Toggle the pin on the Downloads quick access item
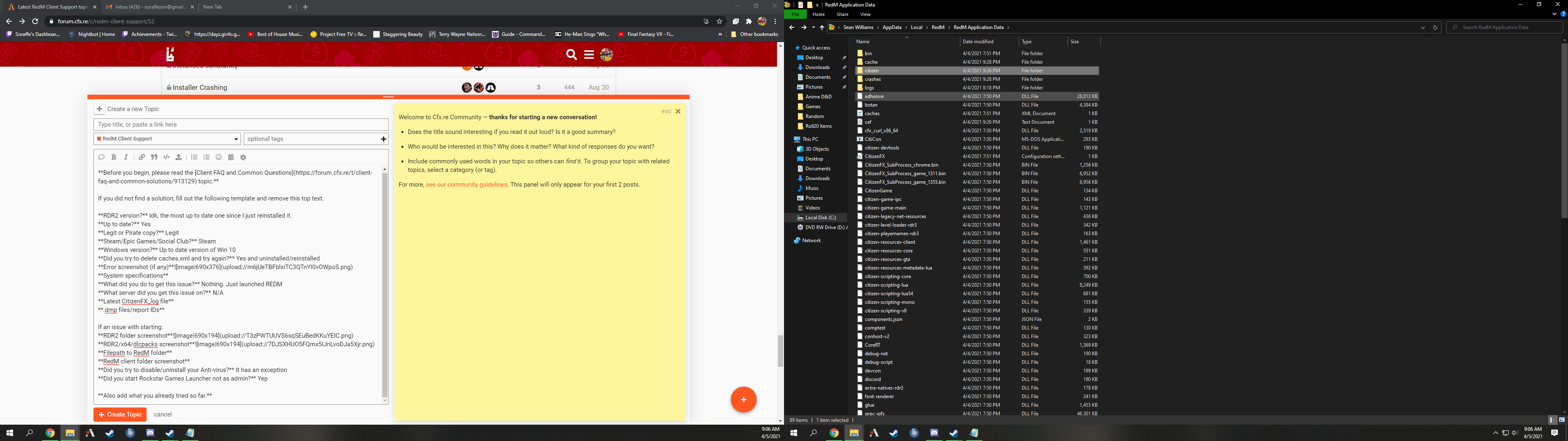The width and height of the screenshot is (1568, 441). pyautogui.click(x=844, y=68)
